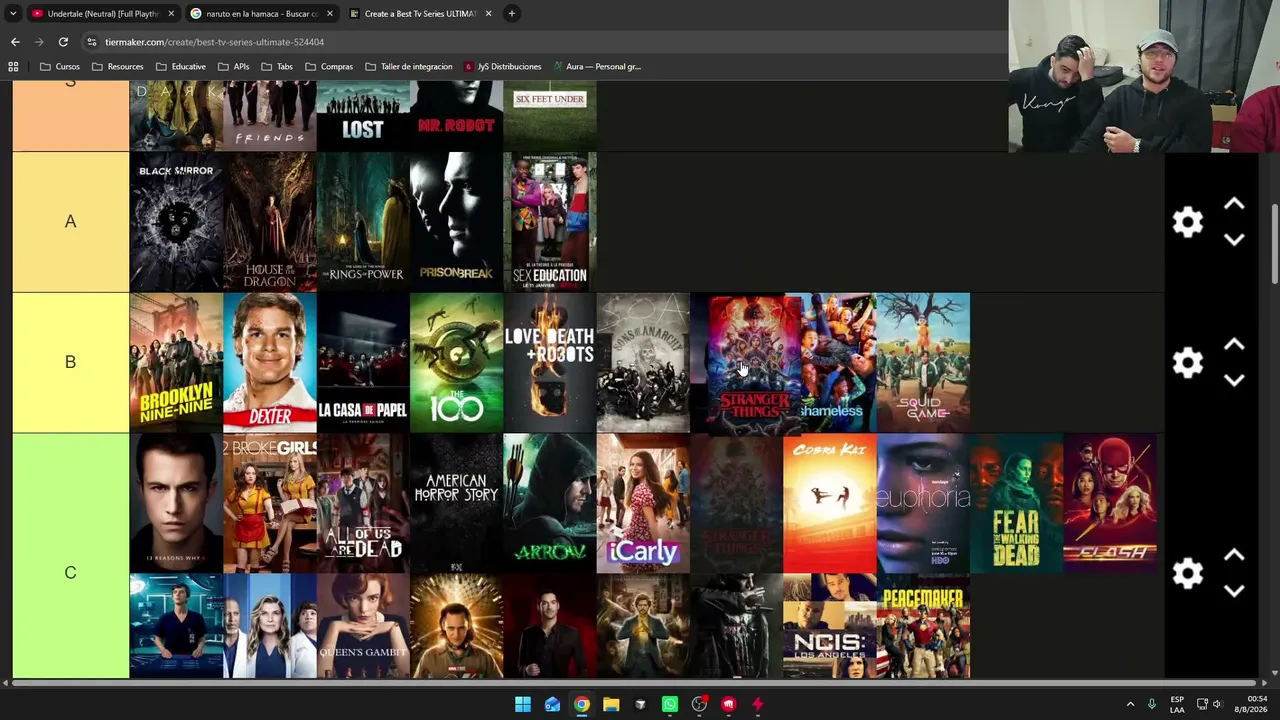Select the Rings of Power poster
The image size is (1280, 720).
click(x=363, y=222)
